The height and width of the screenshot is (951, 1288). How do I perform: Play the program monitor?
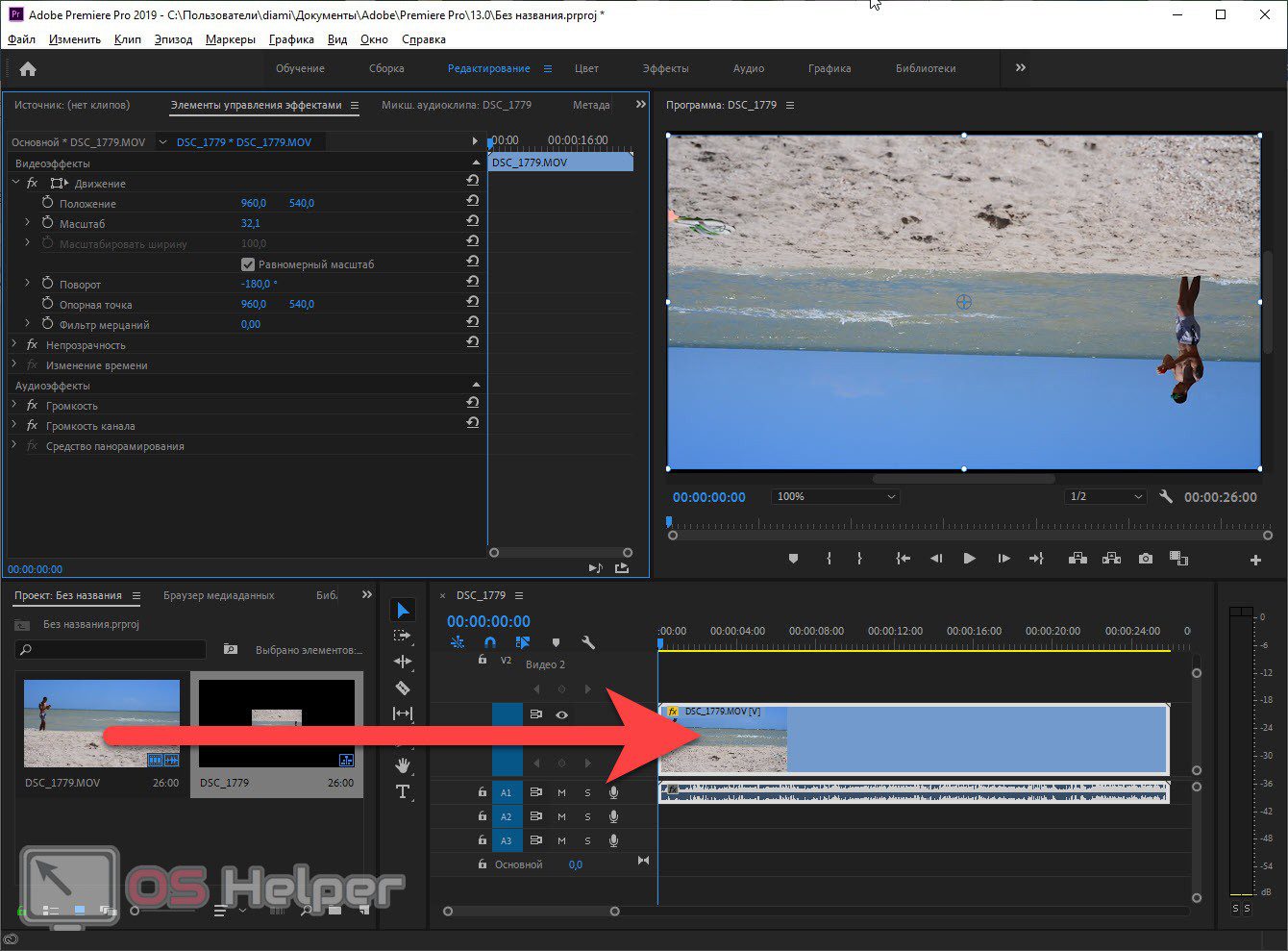pyautogui.click(x=969, y=559)
